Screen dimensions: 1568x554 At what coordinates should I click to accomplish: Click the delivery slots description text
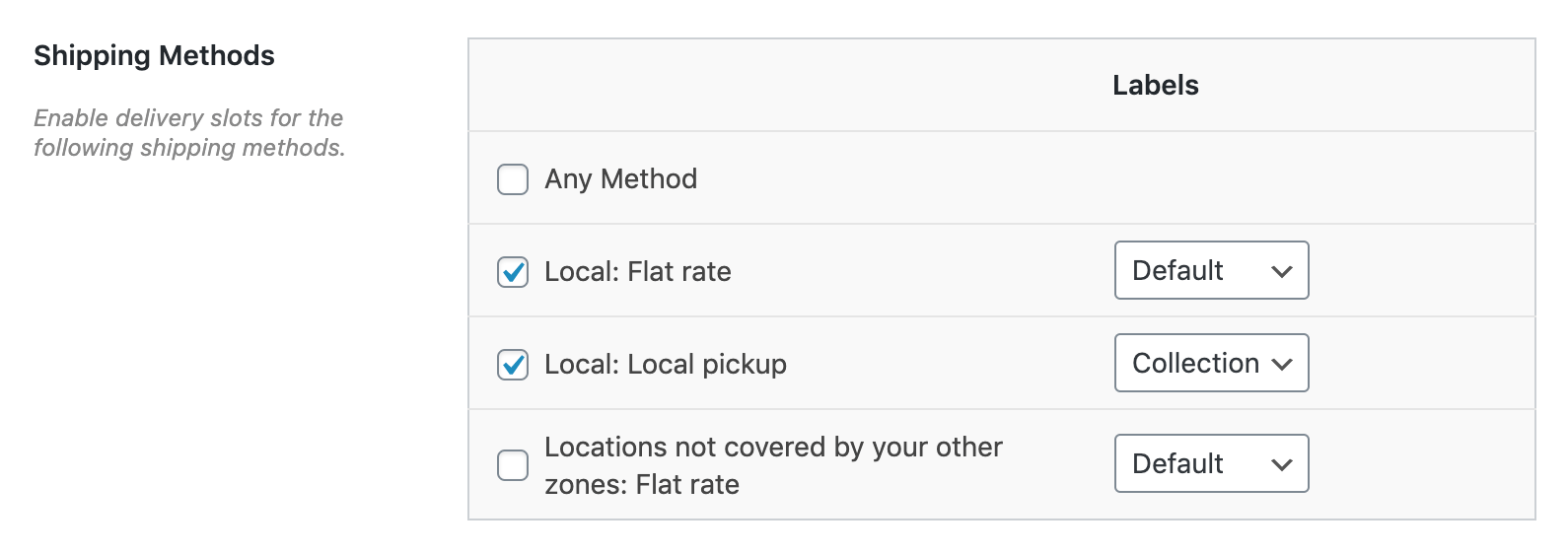[x=188, y=133]
